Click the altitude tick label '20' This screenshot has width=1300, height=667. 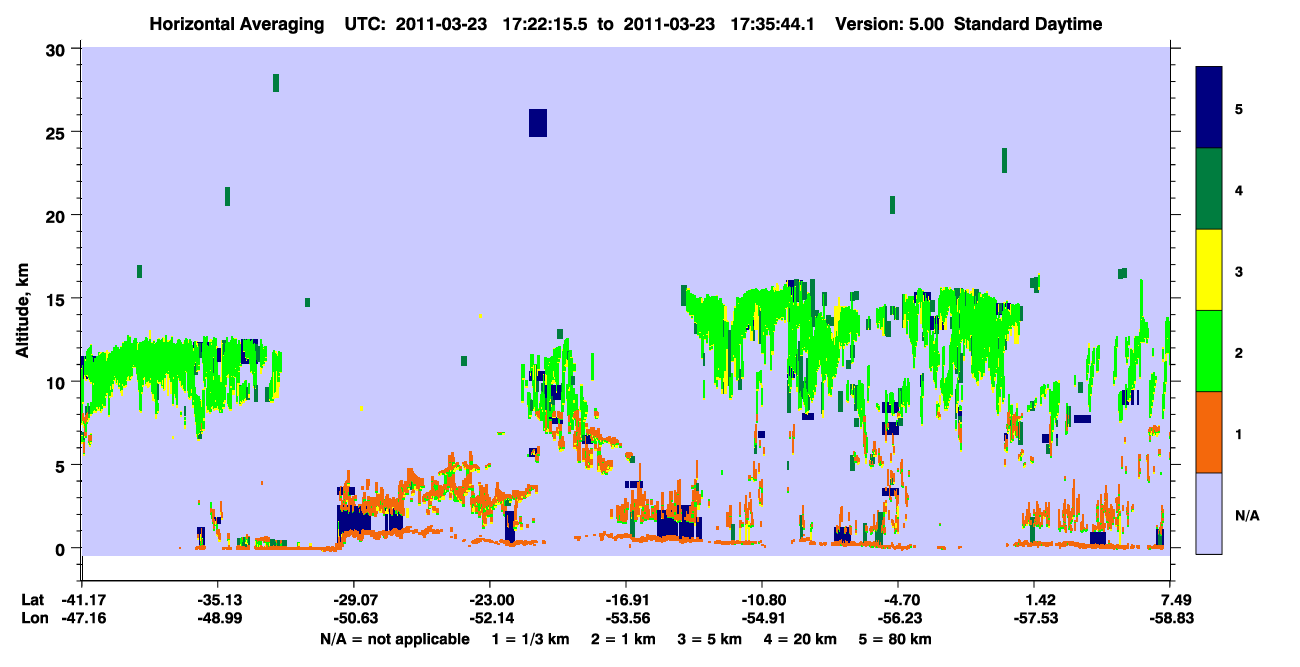point(58,216)
